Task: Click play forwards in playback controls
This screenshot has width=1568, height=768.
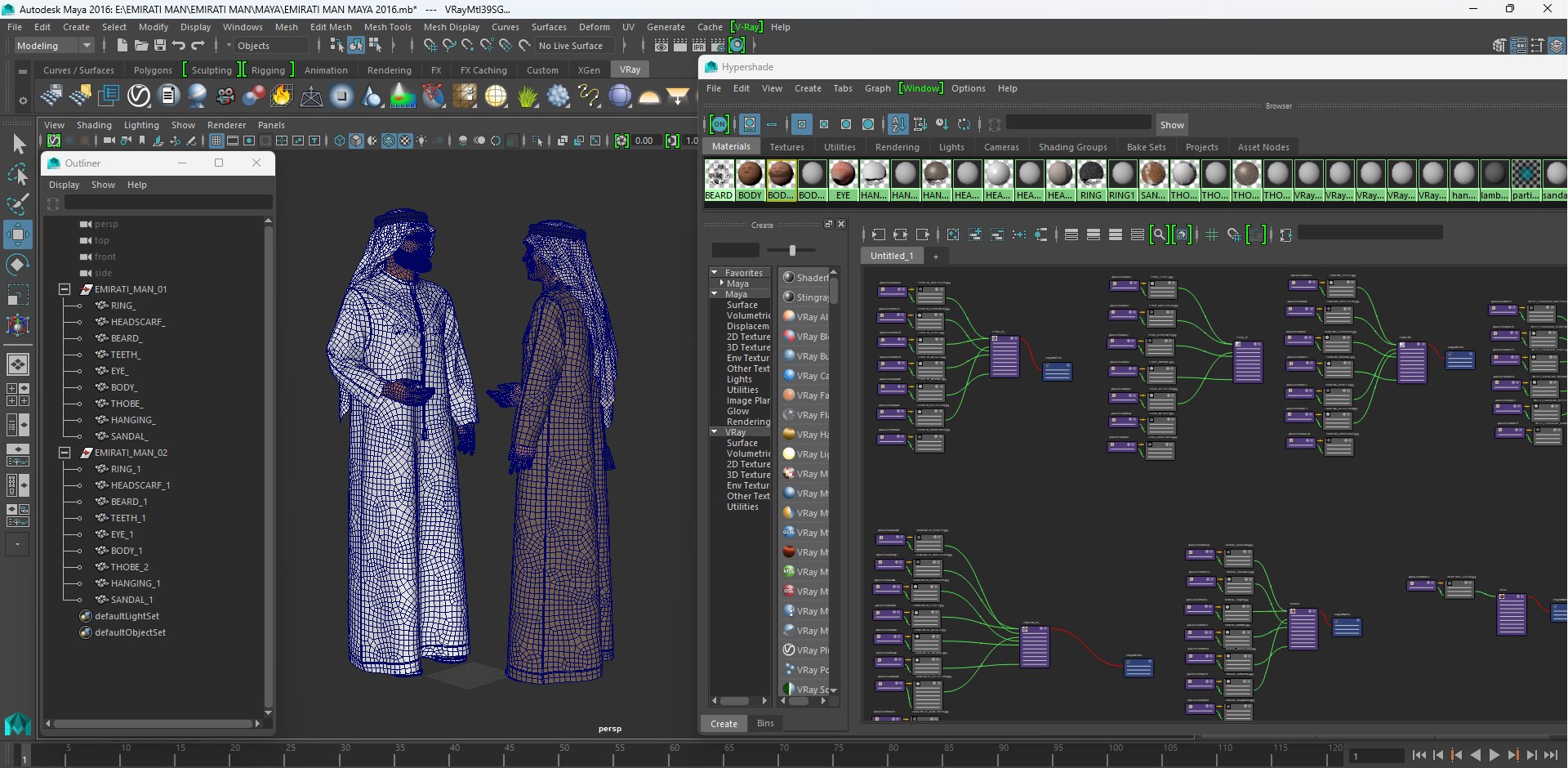Action: coord(1494,756)
